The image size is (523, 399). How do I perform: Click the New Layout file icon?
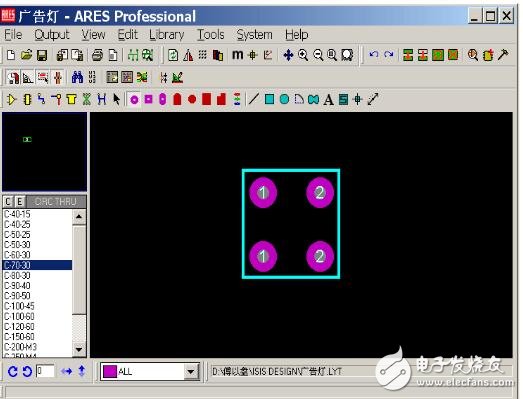[x=11, y=55]
